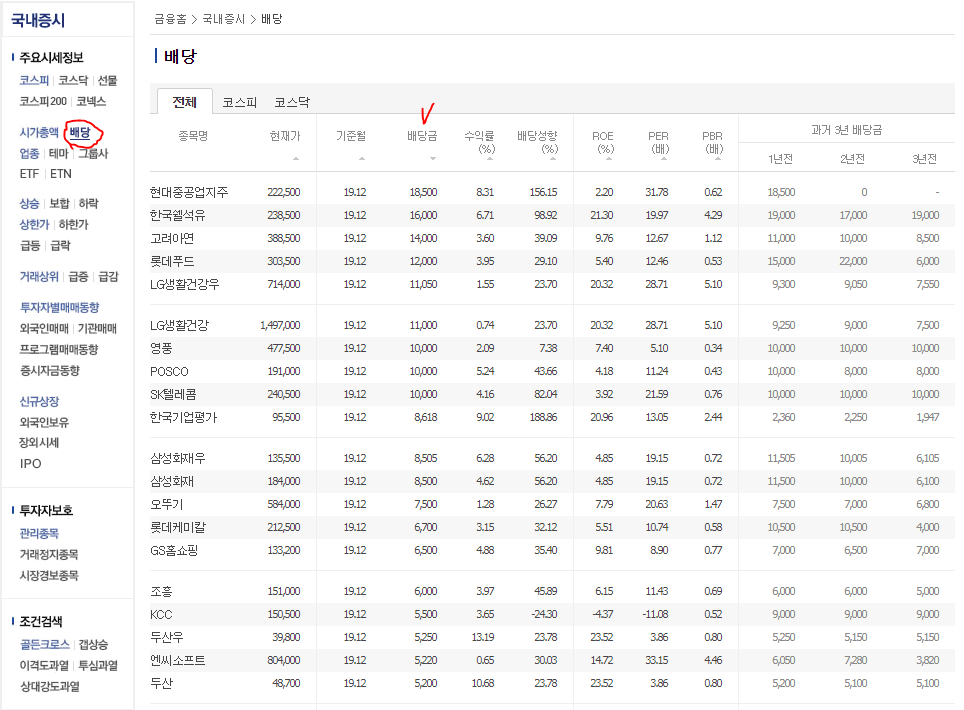The height and width of the screenshot is (710, 964).
Task: Open the 코스피200 sidebar link
Action: point(43,101)
